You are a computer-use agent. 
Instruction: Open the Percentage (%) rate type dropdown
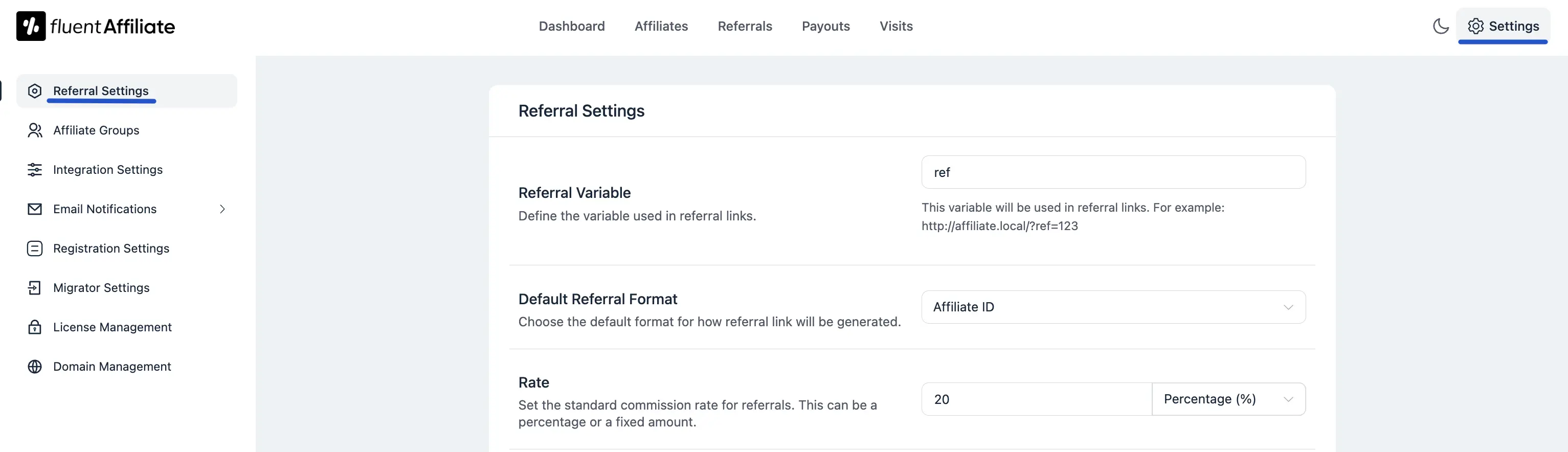coord(1228,399)
